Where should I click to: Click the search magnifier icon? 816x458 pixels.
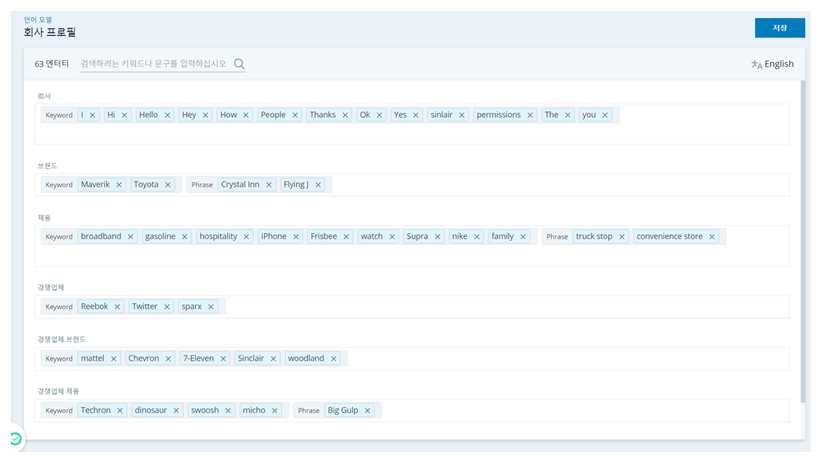pos(239,63)
